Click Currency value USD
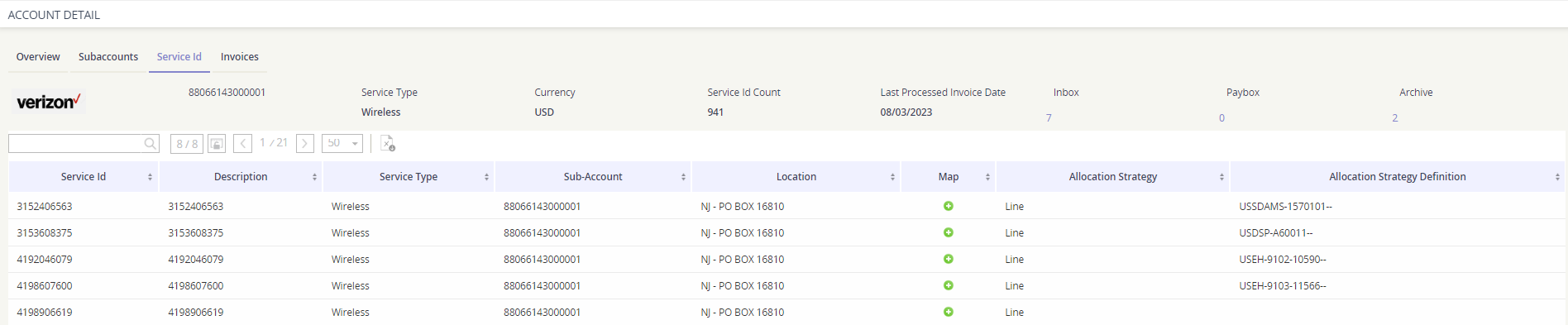Viewport: 1568px width, 325px height. pos(544,112)
